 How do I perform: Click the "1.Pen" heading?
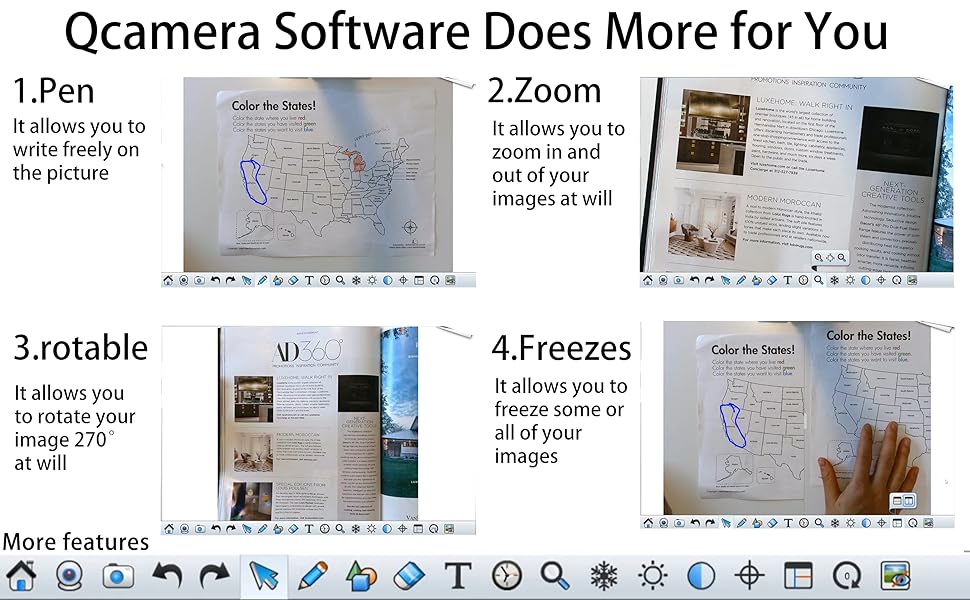point(54,92)
